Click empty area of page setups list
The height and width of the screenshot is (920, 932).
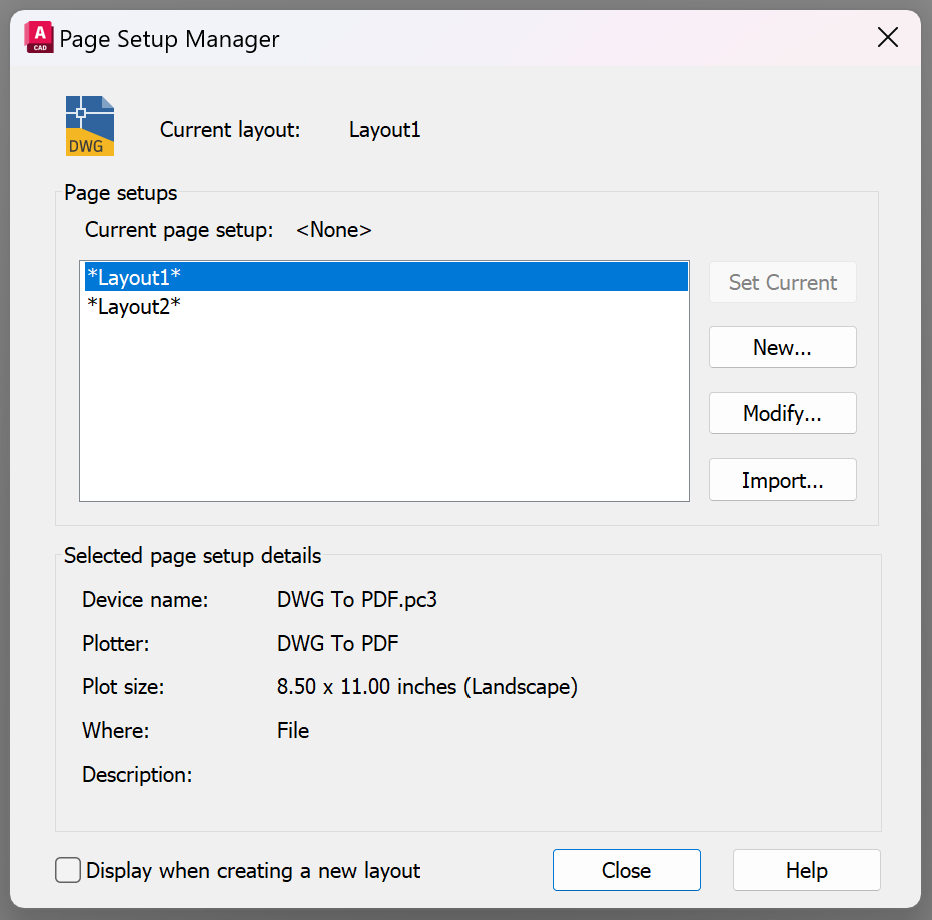pos(384,420)
